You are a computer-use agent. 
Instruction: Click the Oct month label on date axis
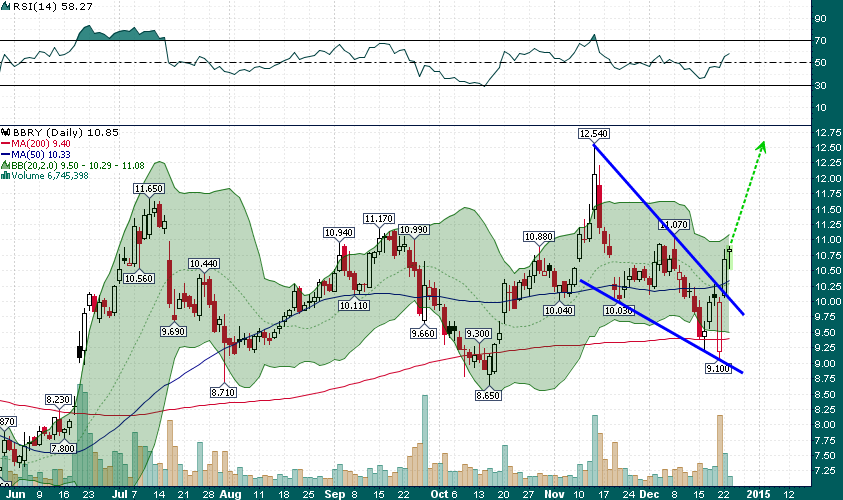tap(439, 494)
